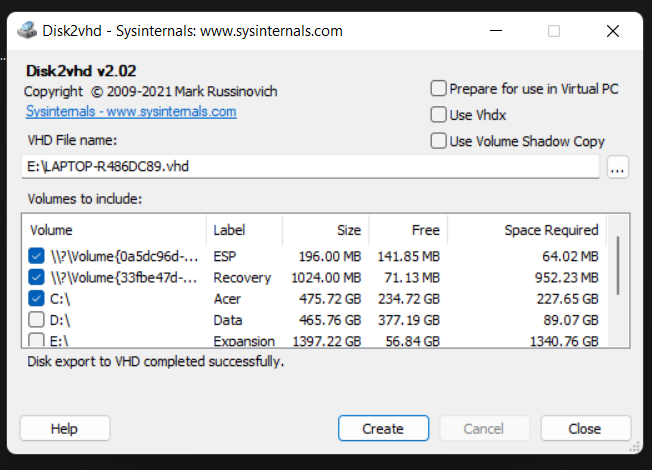
Task: Open the Sysinternals website link
Action: (x=131, y=111)
